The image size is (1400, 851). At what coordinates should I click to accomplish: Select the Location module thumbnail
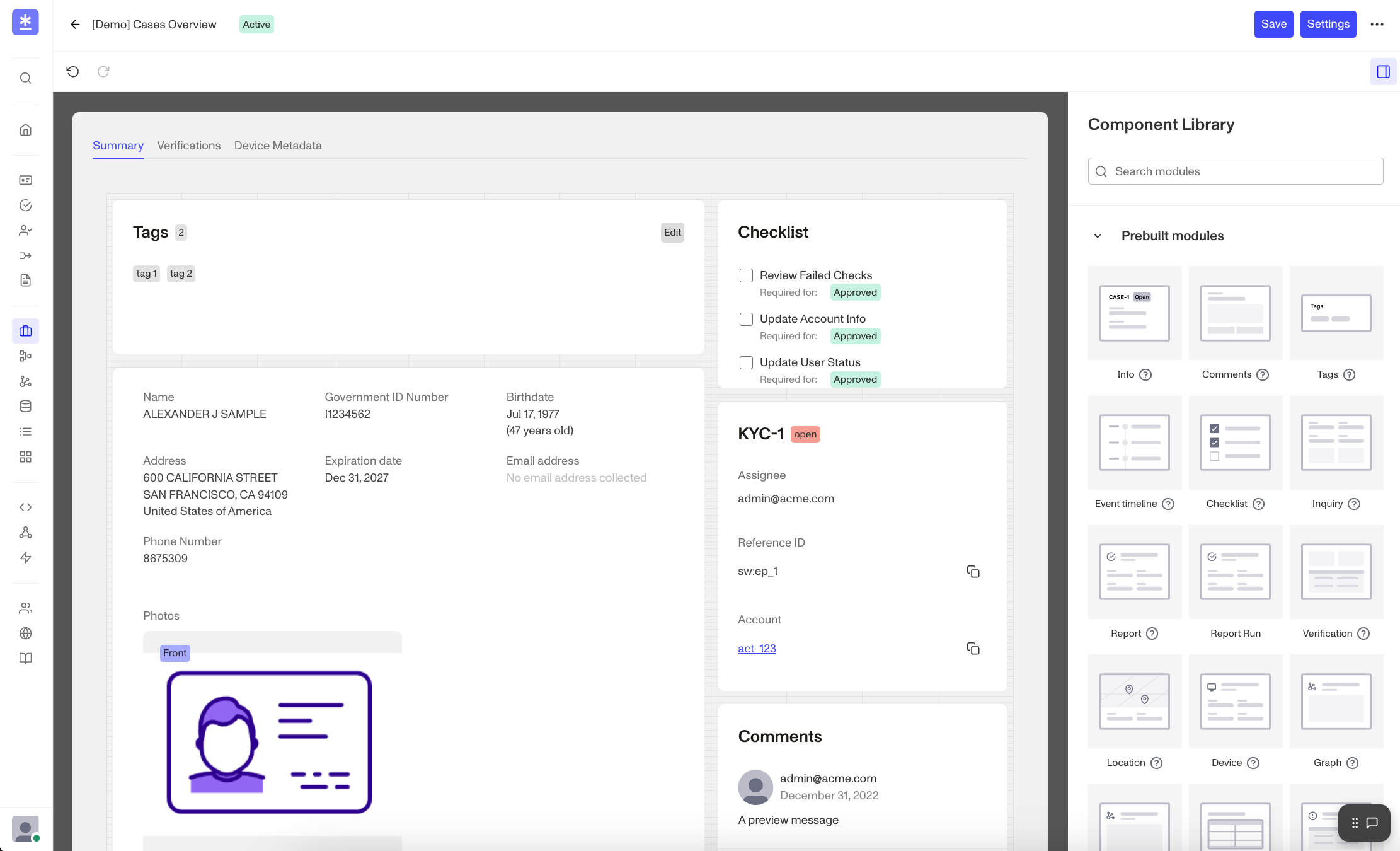(x=1135, y=702)
